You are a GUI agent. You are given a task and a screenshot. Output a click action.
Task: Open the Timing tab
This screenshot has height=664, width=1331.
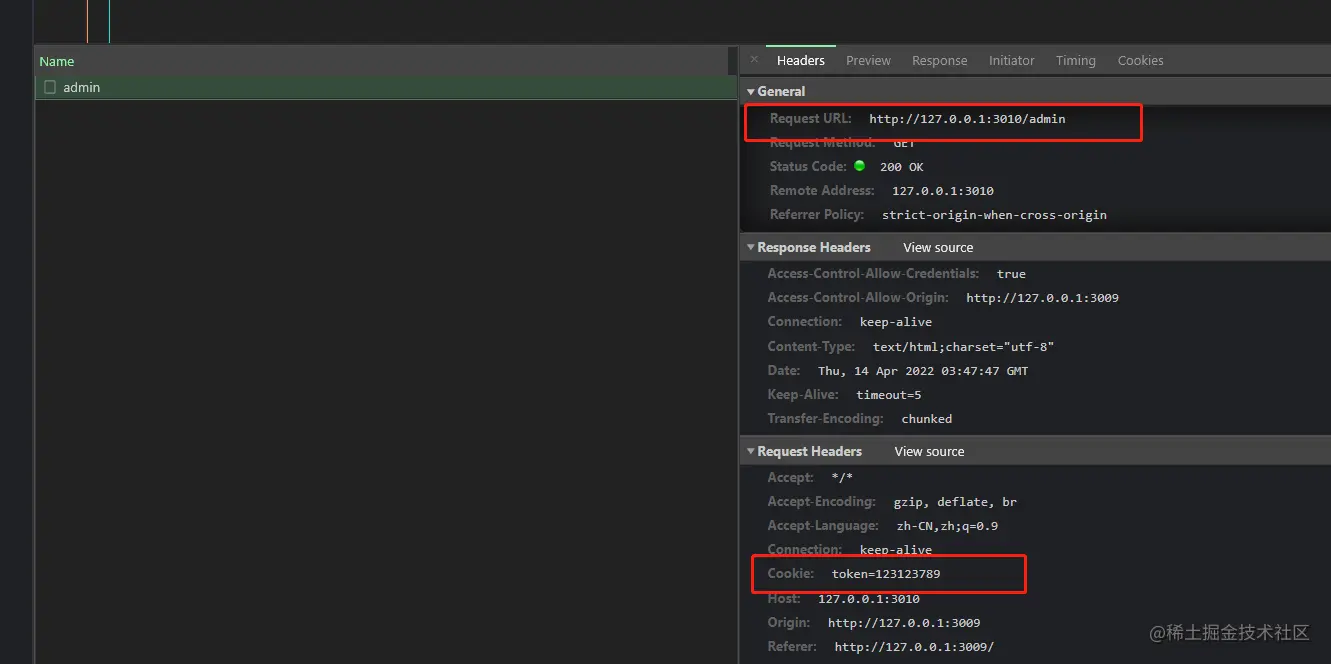coord(1076,60)
